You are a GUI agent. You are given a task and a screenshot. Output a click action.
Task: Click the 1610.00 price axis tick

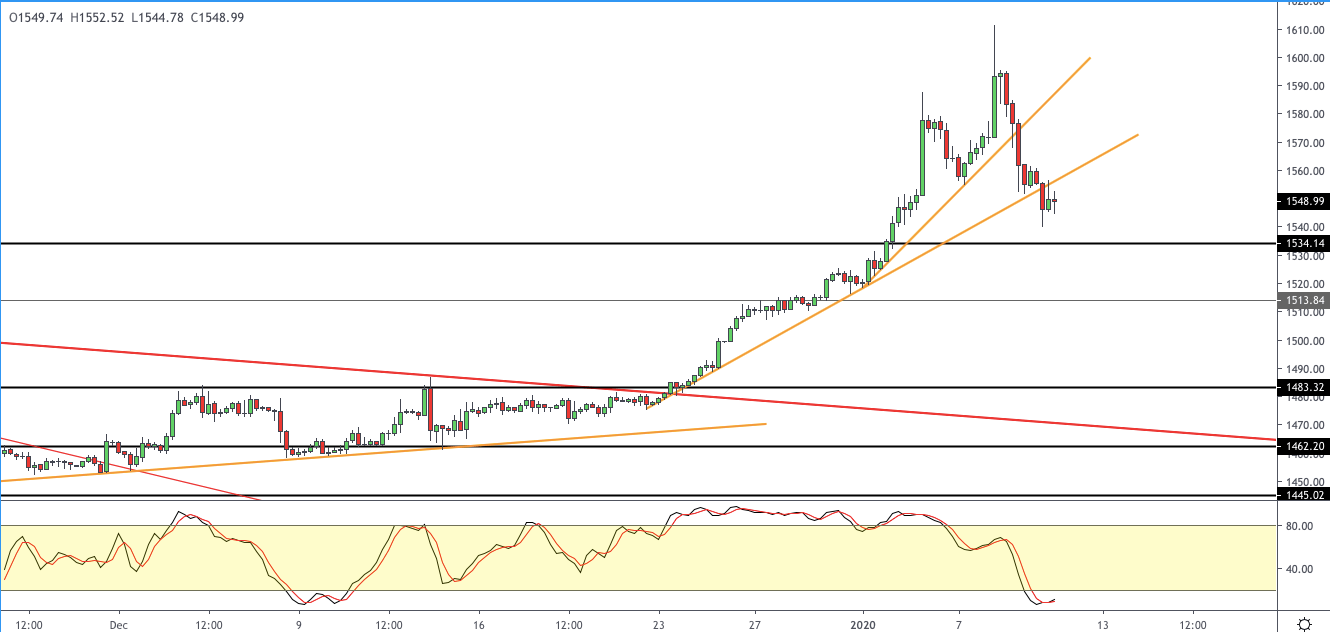click(x=1305, y=30)
